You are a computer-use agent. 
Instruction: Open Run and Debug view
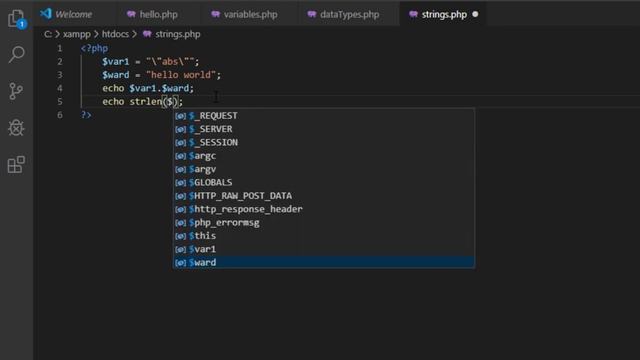point(16,128)
